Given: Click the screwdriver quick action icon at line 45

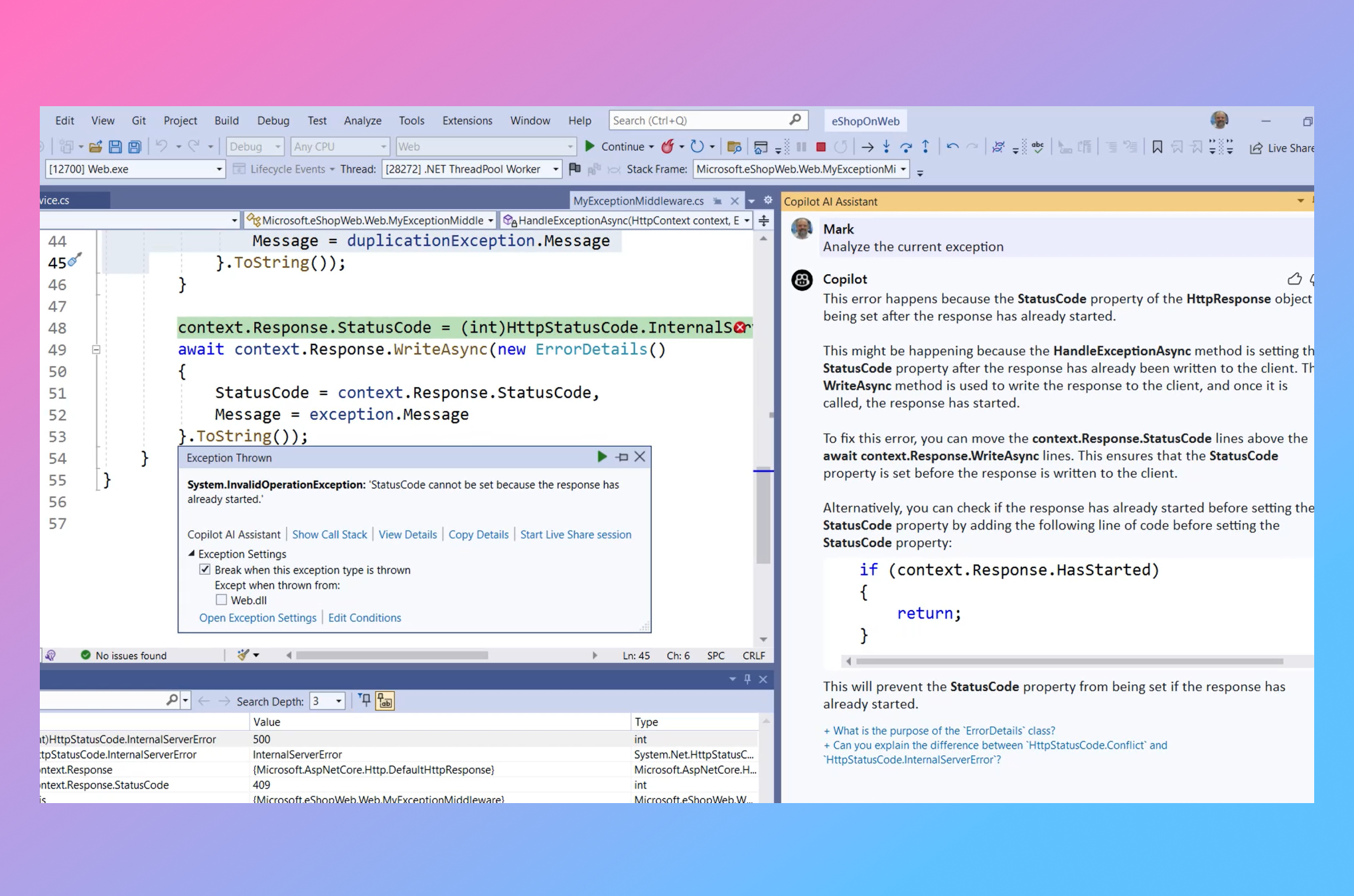Looking at the screenshot, I should pos(75,260).
